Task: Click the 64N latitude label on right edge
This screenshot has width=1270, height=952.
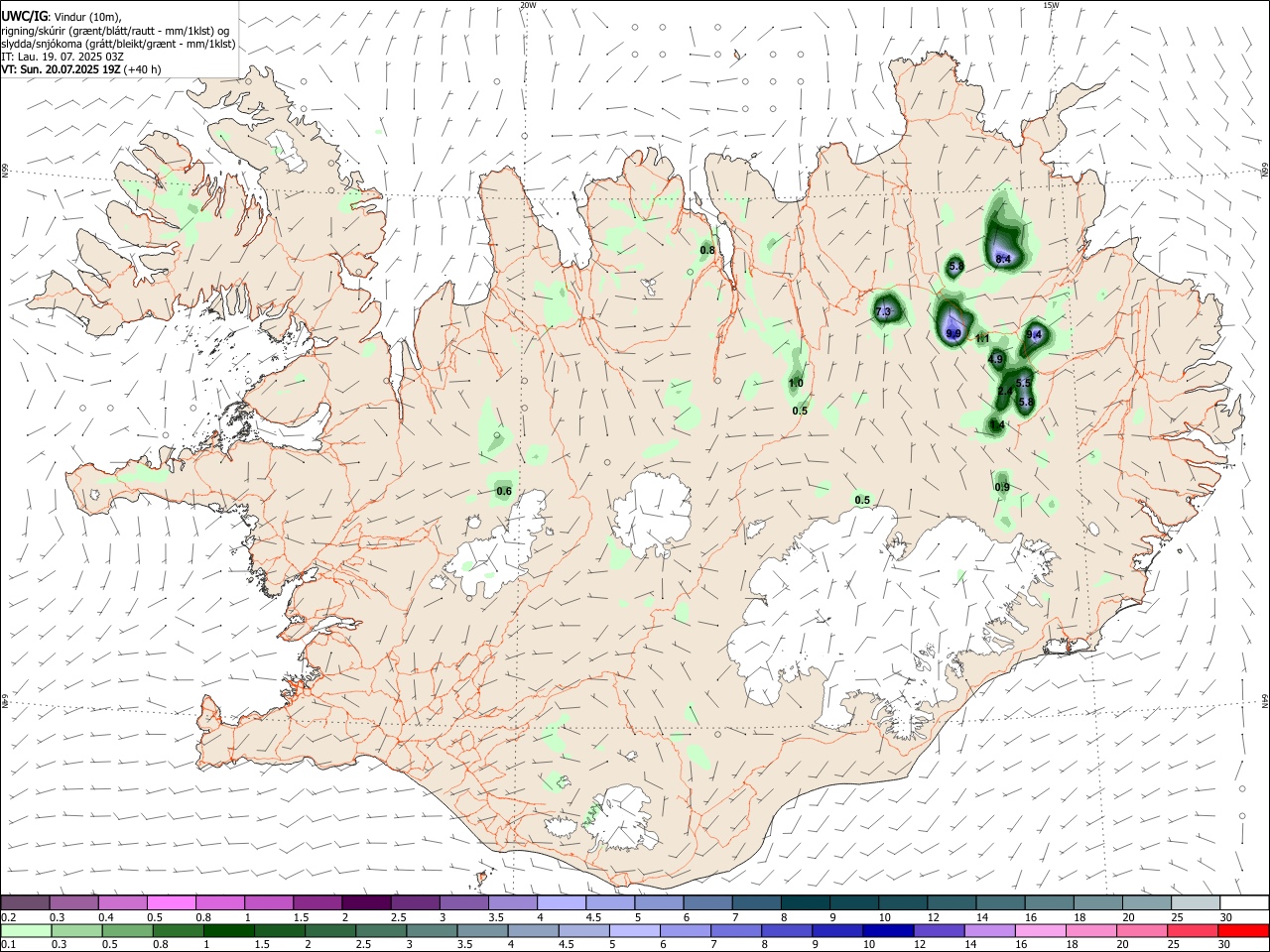Action: (1264, 700)
